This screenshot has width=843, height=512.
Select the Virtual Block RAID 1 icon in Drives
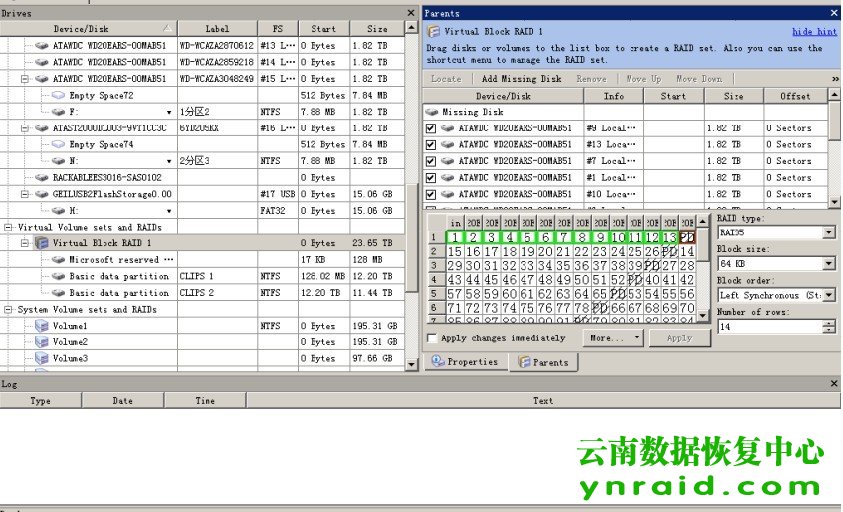[x=42, y=243]
